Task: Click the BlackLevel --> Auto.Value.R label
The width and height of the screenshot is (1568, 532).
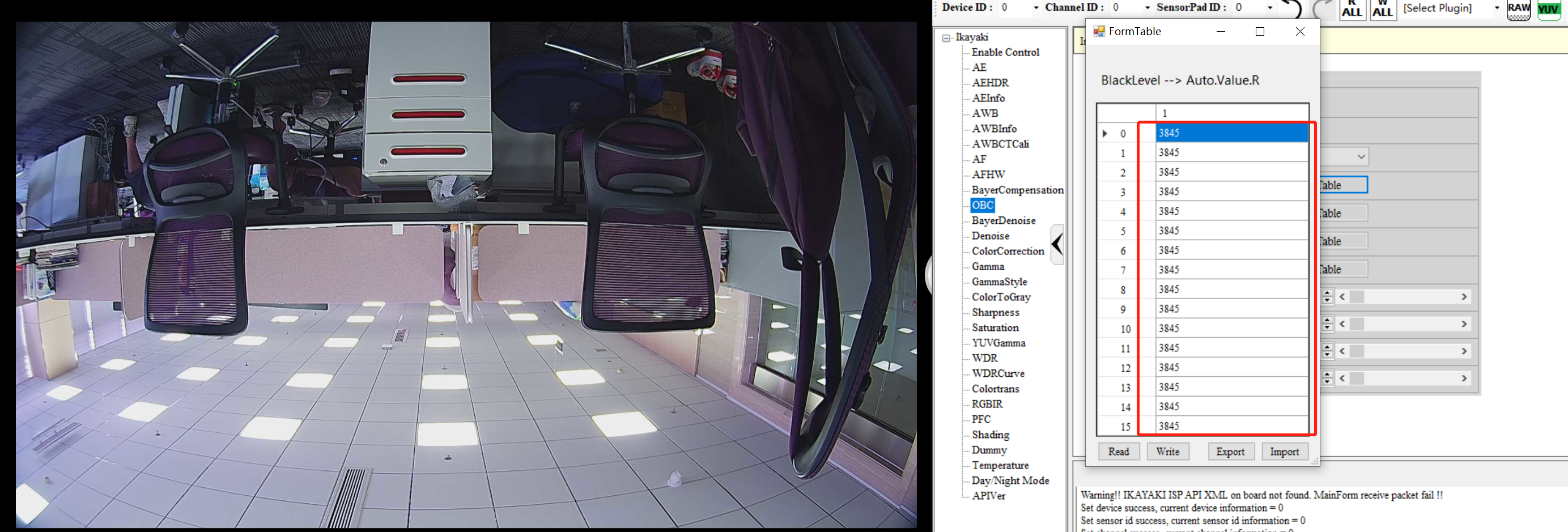Action: (1180, 80)
